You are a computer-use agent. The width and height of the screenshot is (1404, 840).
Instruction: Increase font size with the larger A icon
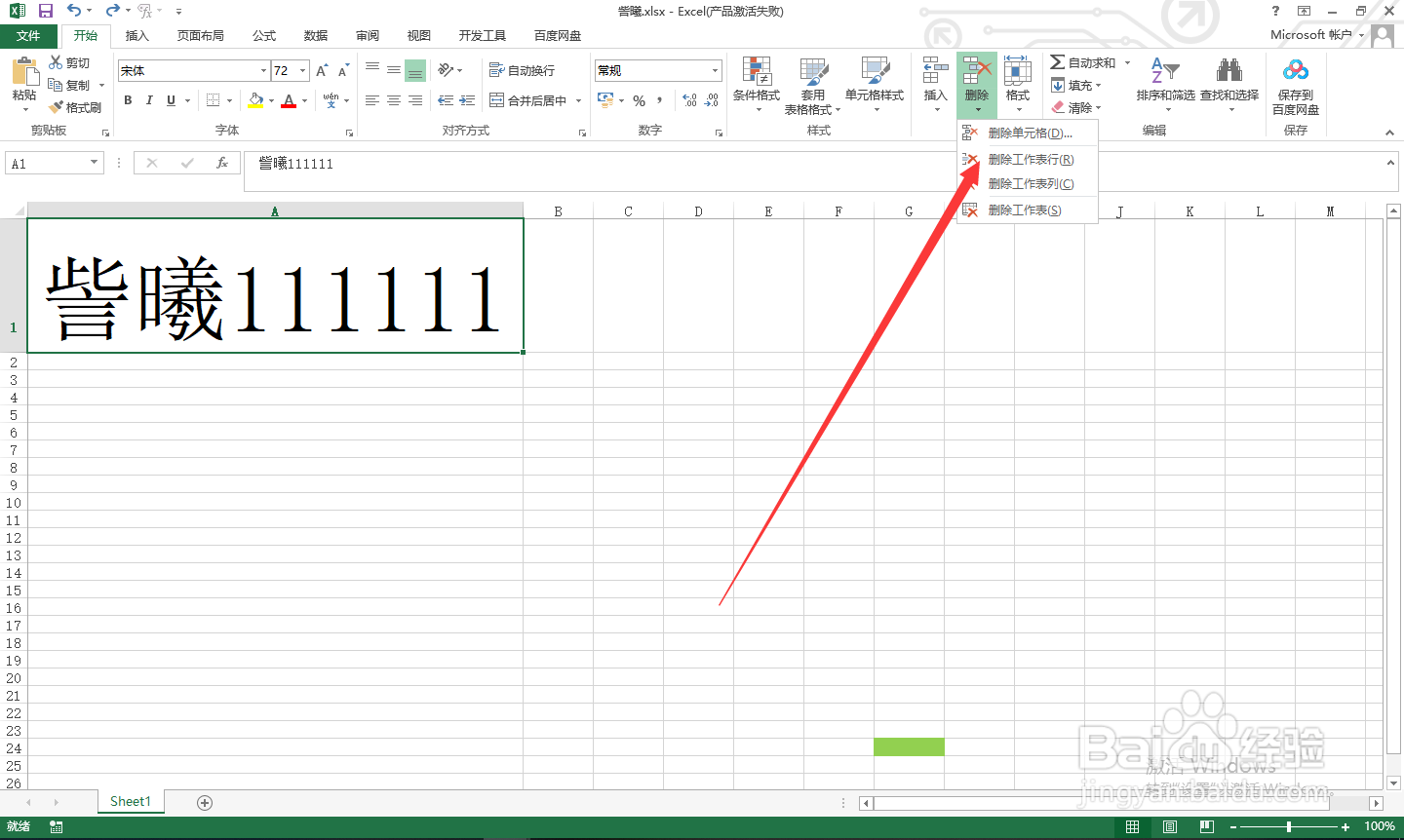[x=322, y=71]
